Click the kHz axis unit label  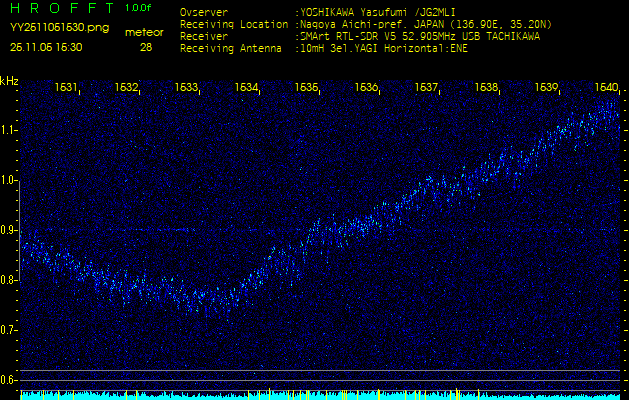9,81
